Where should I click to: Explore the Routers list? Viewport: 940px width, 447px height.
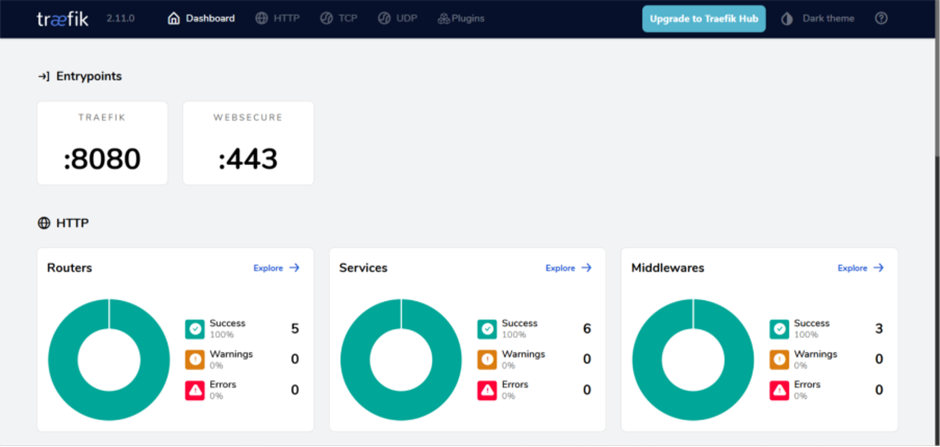coord(276,268)
